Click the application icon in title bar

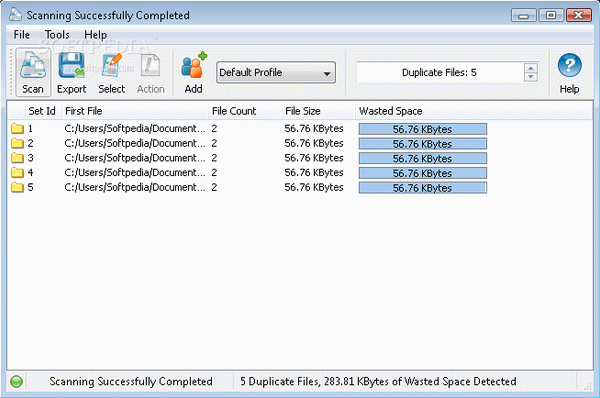coord(15,15)
